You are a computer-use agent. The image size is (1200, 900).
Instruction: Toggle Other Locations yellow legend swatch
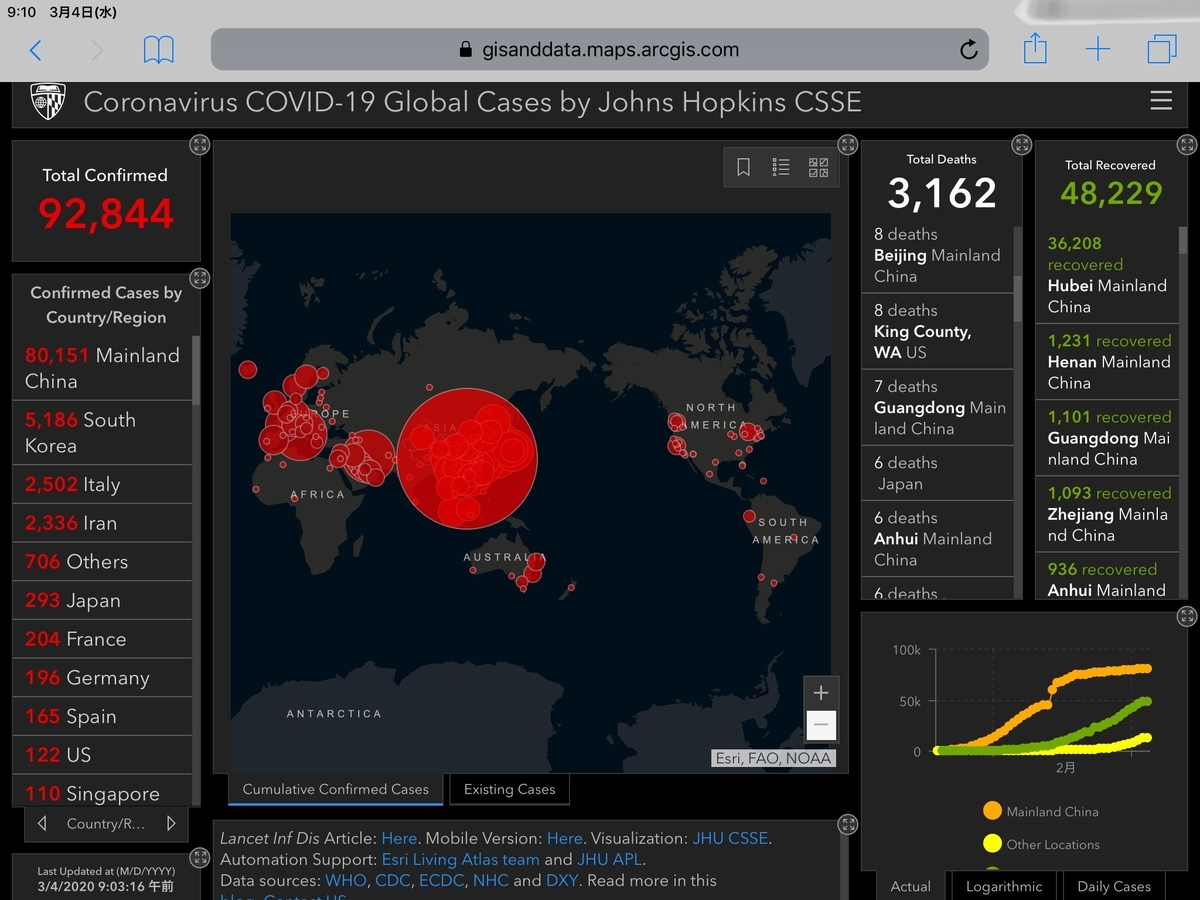[x=992, y=844]
